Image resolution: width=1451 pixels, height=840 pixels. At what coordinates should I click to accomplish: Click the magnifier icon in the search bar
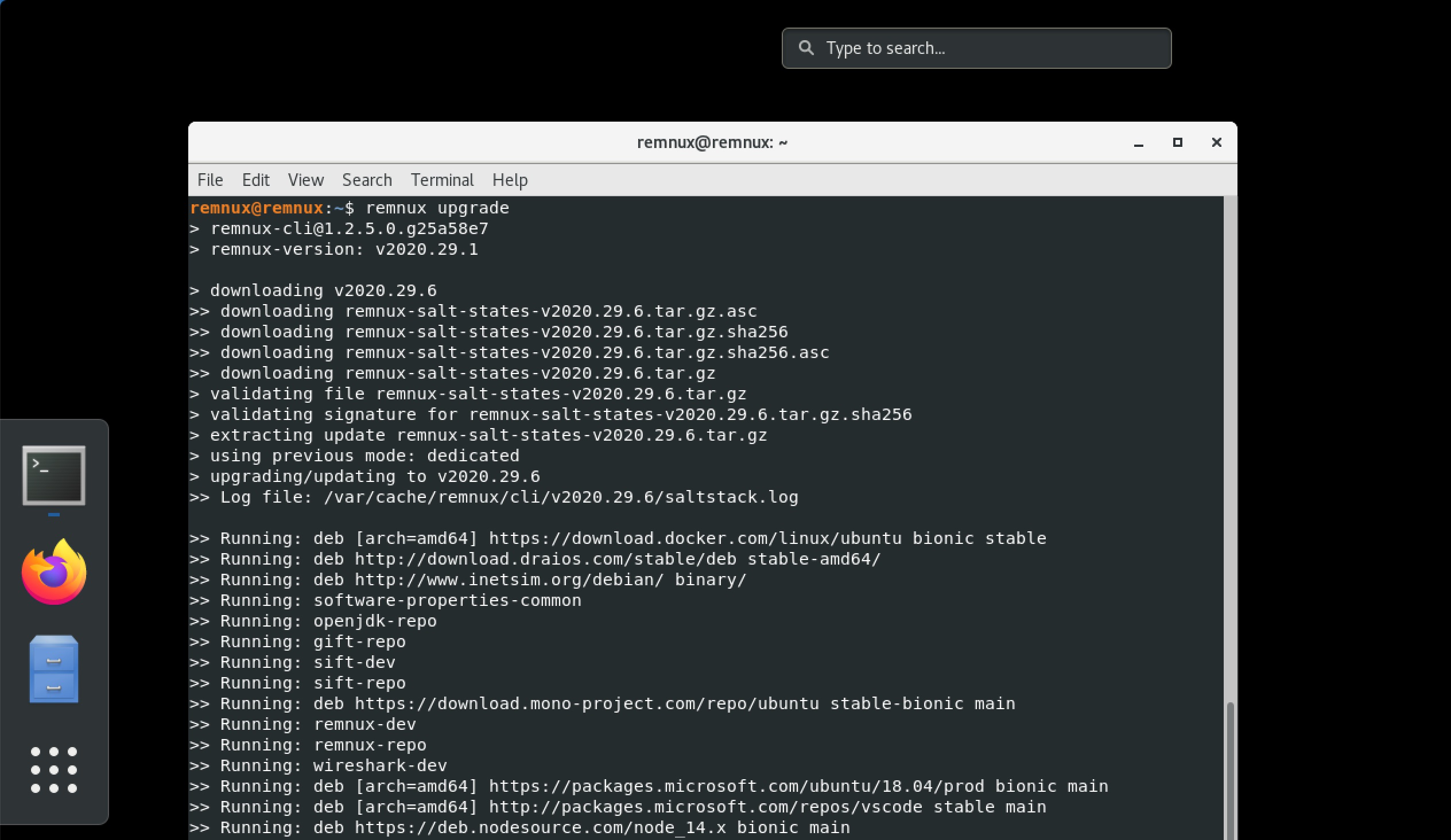point(805,48)
